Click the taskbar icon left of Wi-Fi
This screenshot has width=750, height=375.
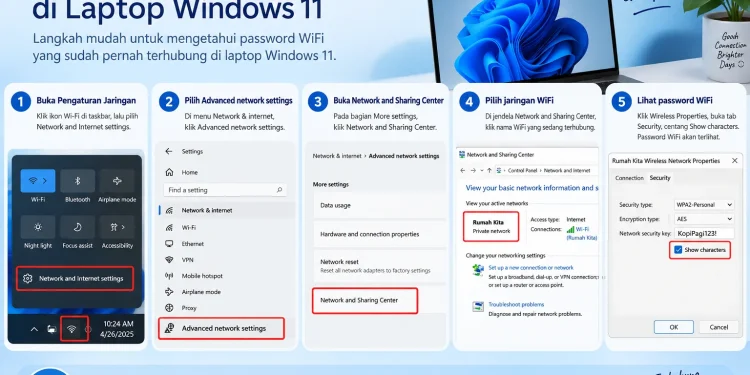tap(52, 329)
